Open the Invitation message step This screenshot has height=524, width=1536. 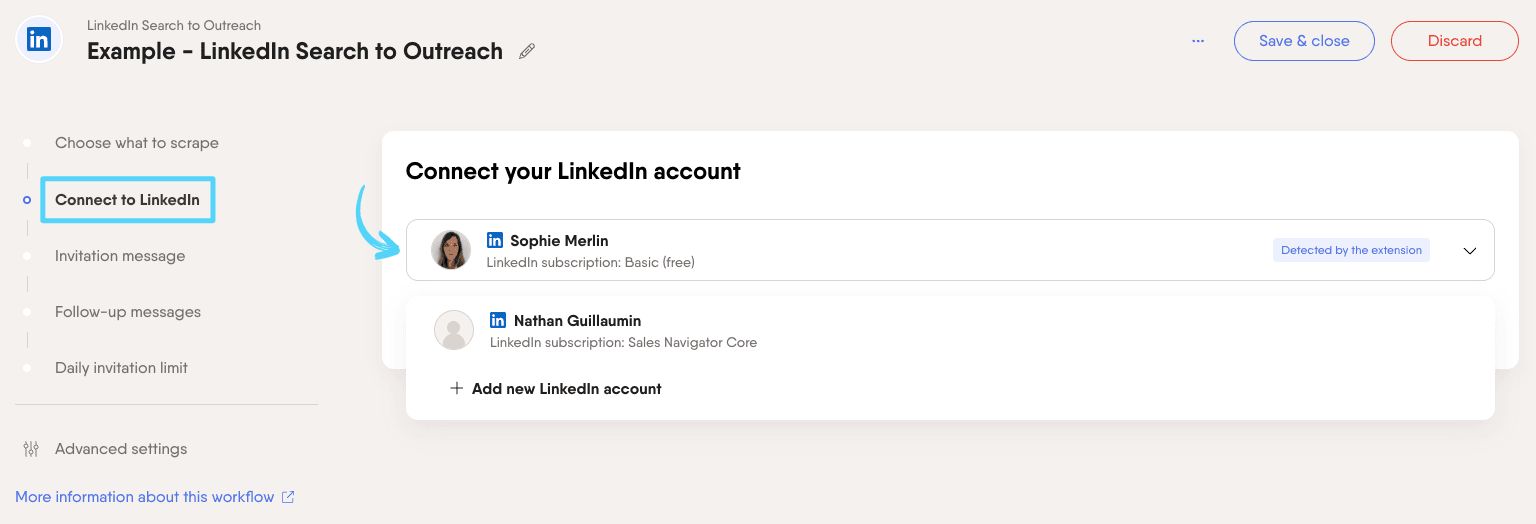point(120,256)
